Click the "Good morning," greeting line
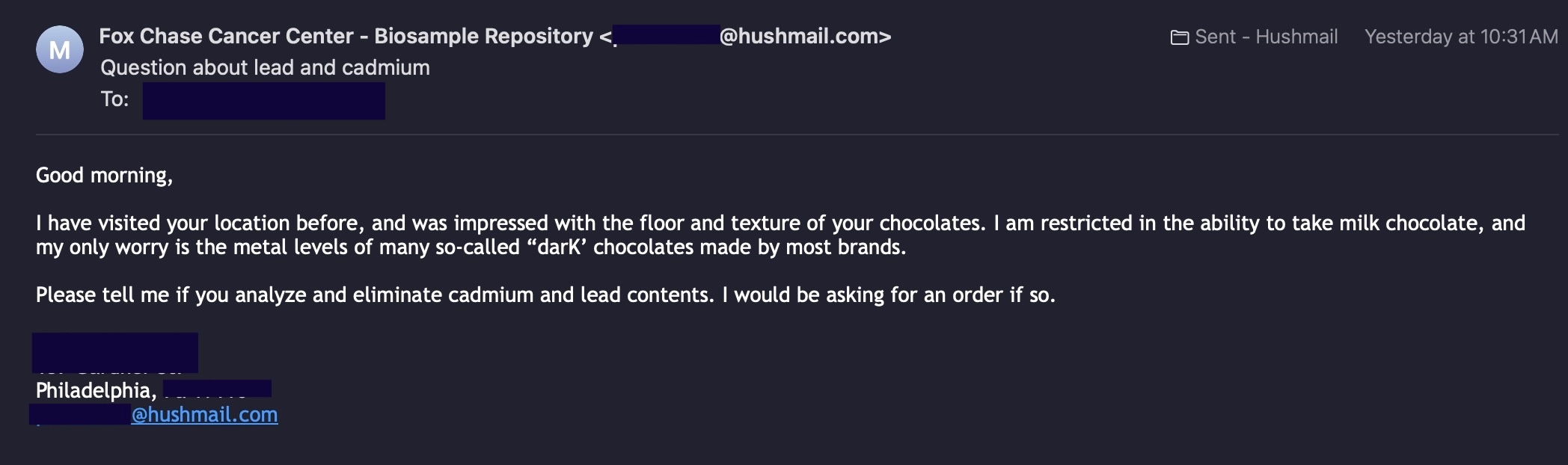1568x465 pixels. click(x=104, y=175)
